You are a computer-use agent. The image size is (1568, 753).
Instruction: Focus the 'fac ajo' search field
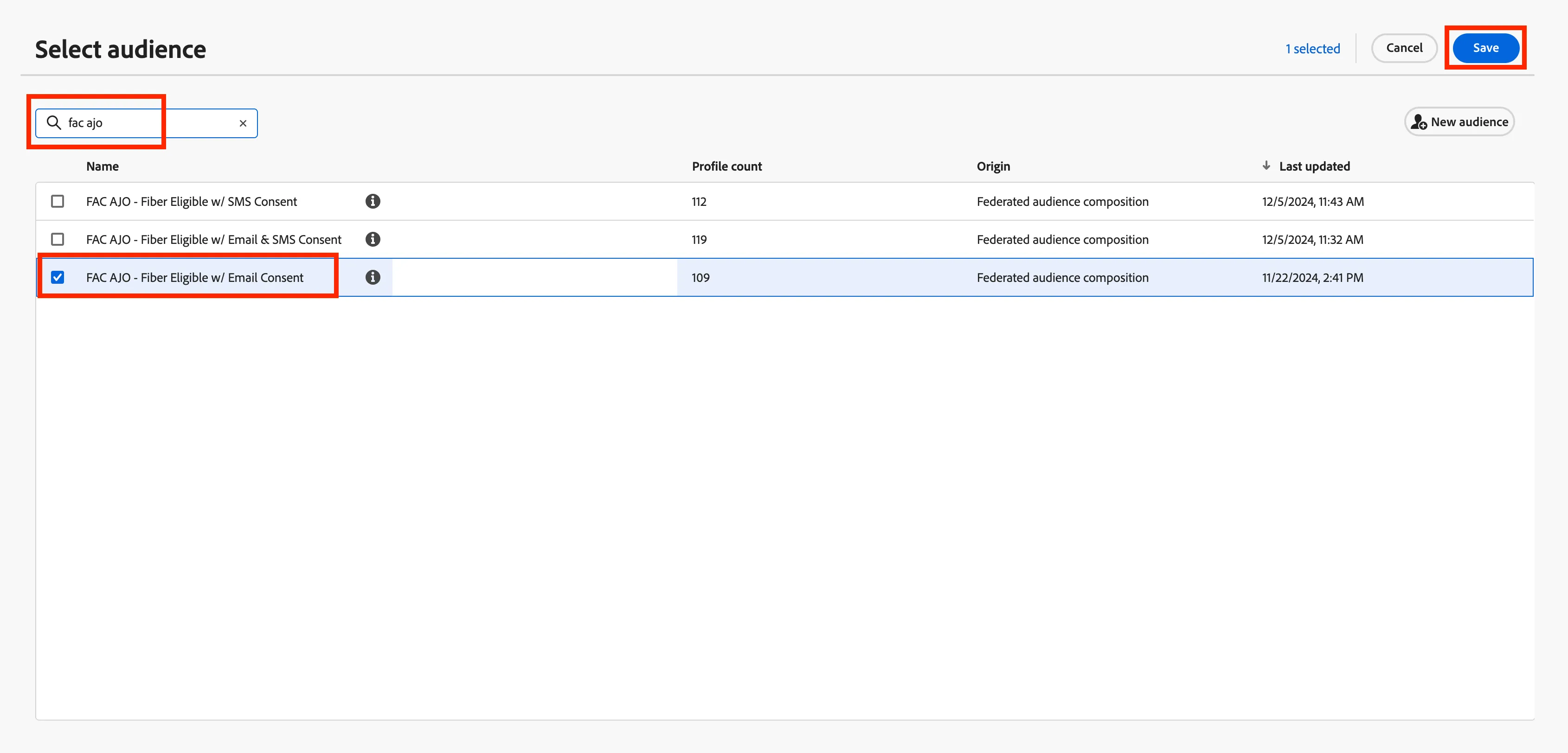[x=147, y=123]
